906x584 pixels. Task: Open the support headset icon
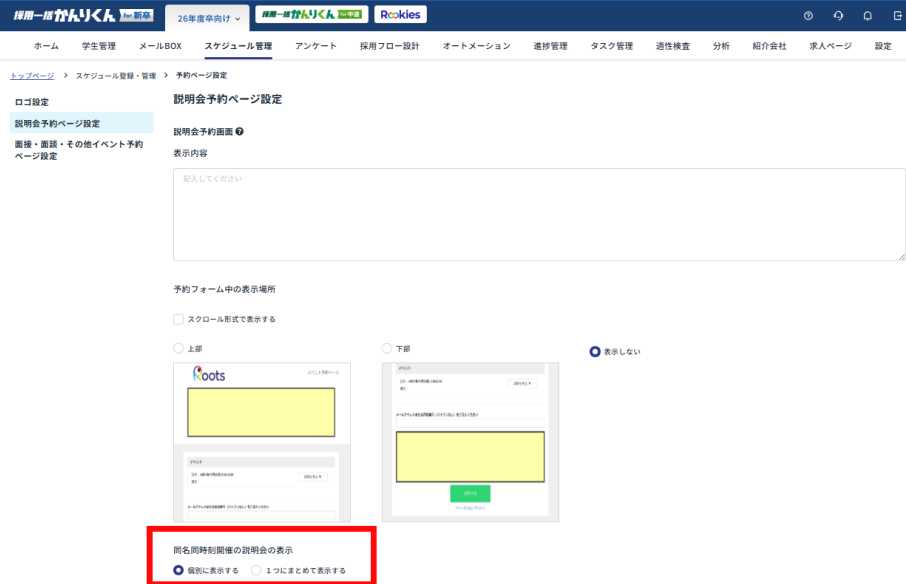(x=837, y=16)
